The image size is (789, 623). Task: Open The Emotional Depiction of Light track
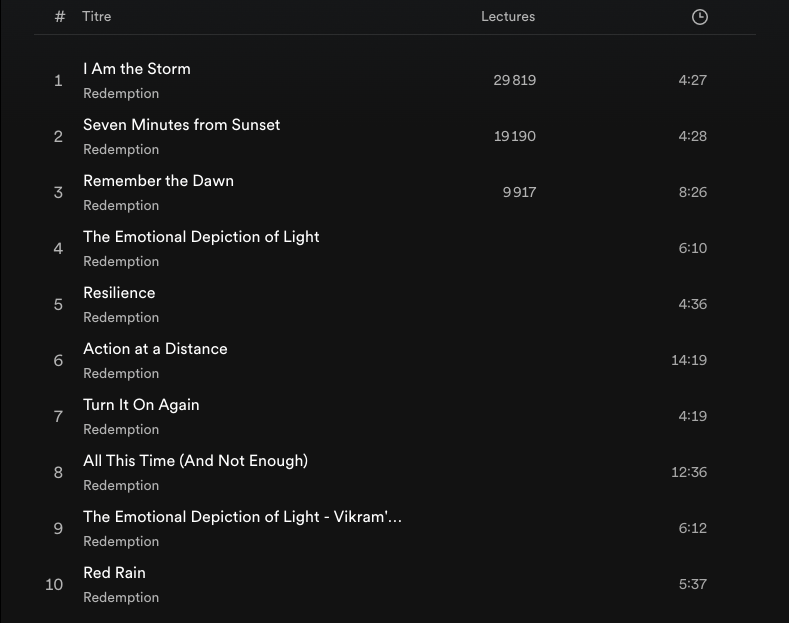[201, 237]
